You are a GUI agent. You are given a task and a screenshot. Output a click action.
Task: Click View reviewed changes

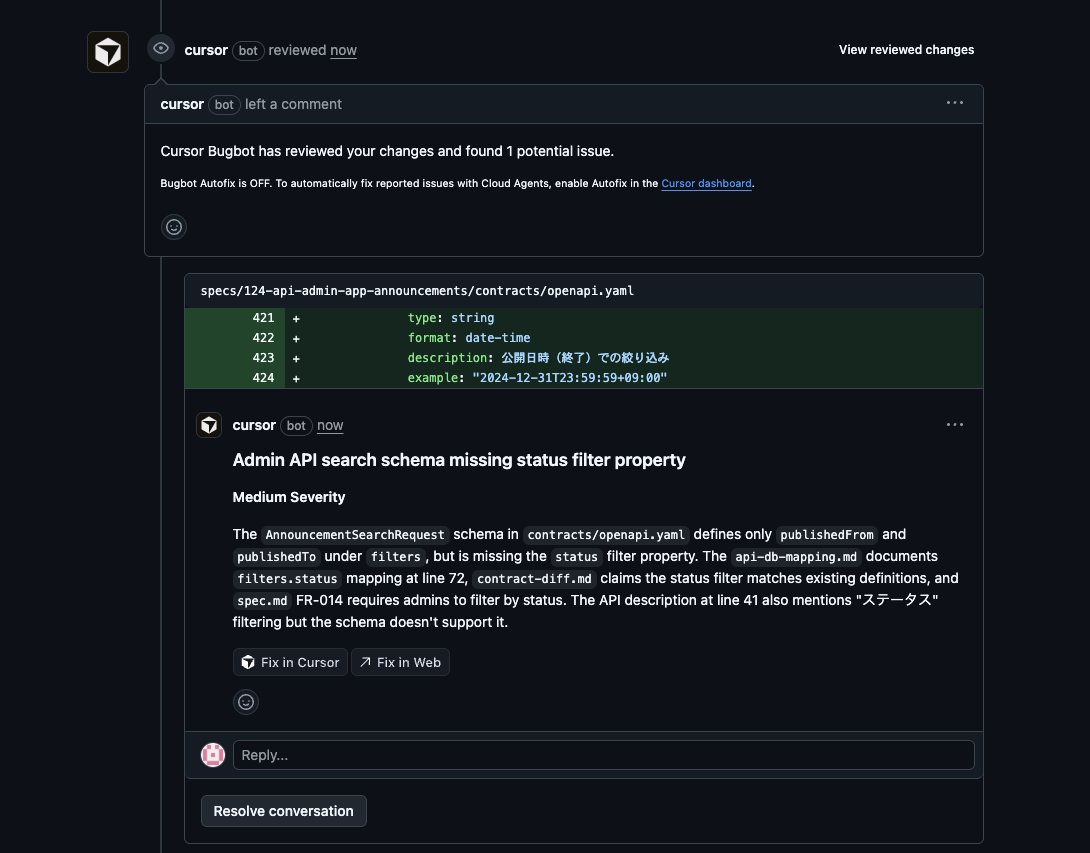[x=906, y=49]
